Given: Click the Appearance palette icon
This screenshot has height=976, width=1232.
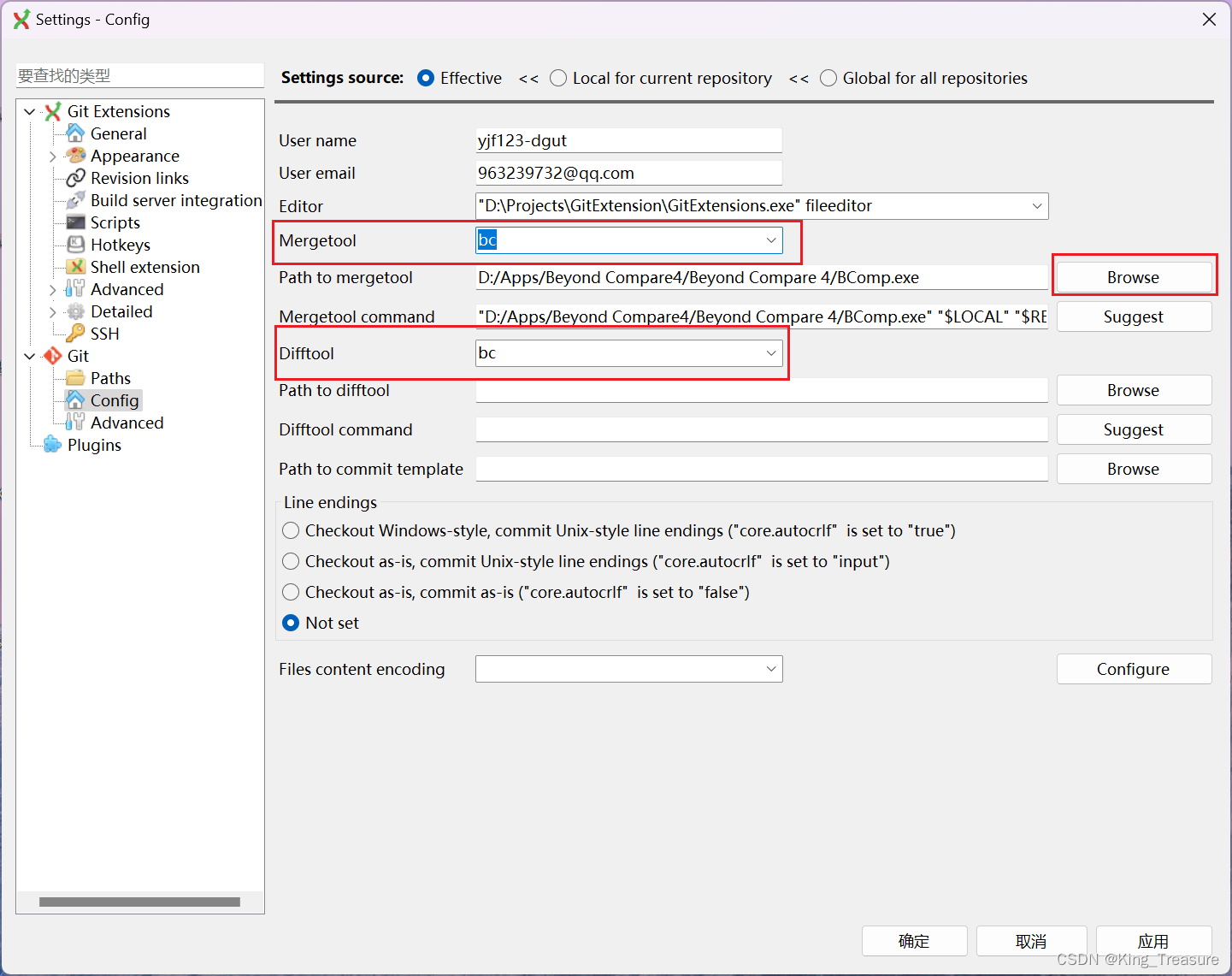Looking at the screenshot, I should [75, 156].
